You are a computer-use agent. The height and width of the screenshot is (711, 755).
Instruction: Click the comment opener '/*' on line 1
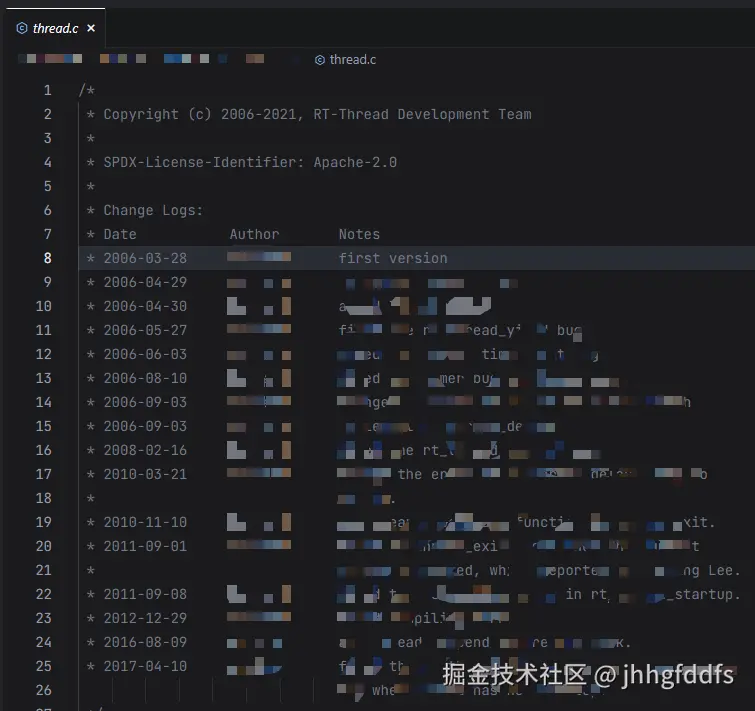point(87,90)
